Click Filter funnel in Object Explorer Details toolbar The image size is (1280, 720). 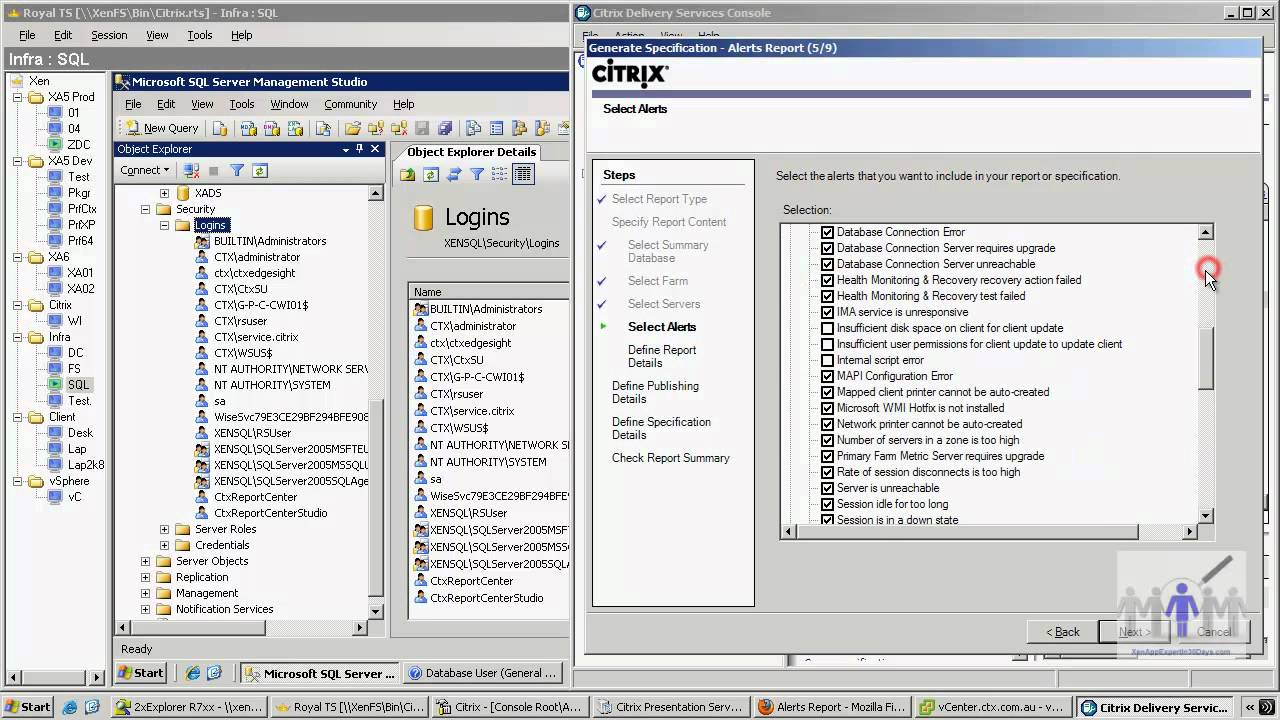click(477, 175)
